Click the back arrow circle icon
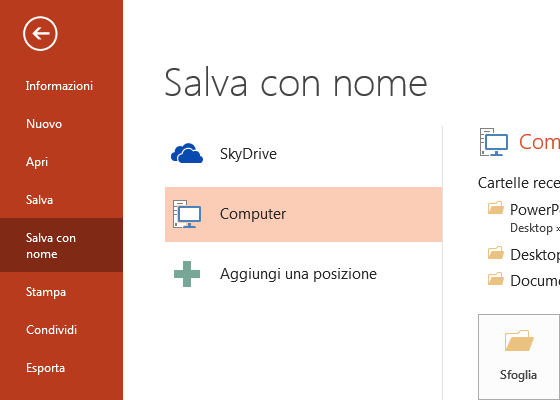This screenshot has height=400, width=560. click(40, 34)
